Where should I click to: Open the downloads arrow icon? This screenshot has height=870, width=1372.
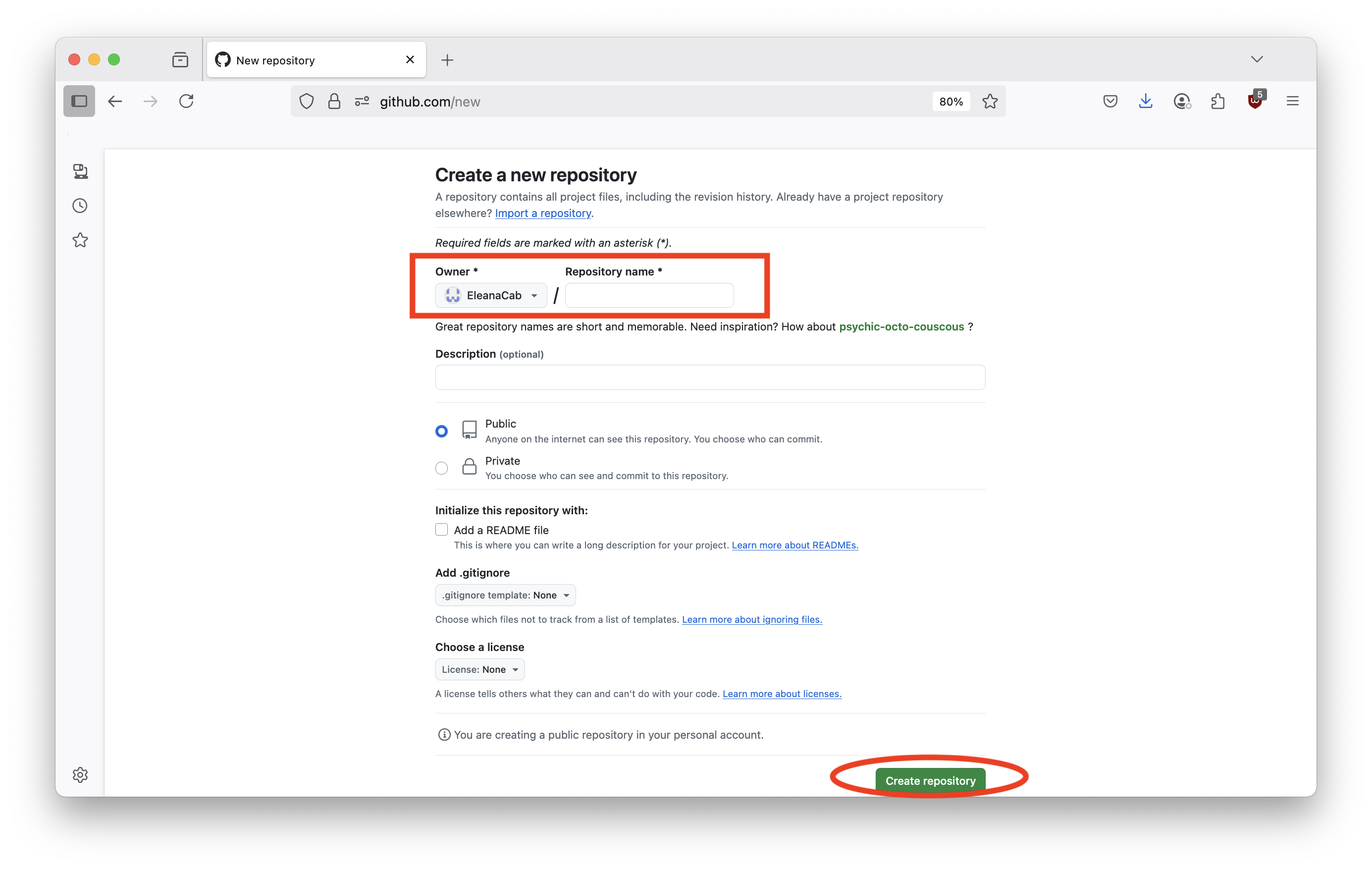(x=1145, y=102)
